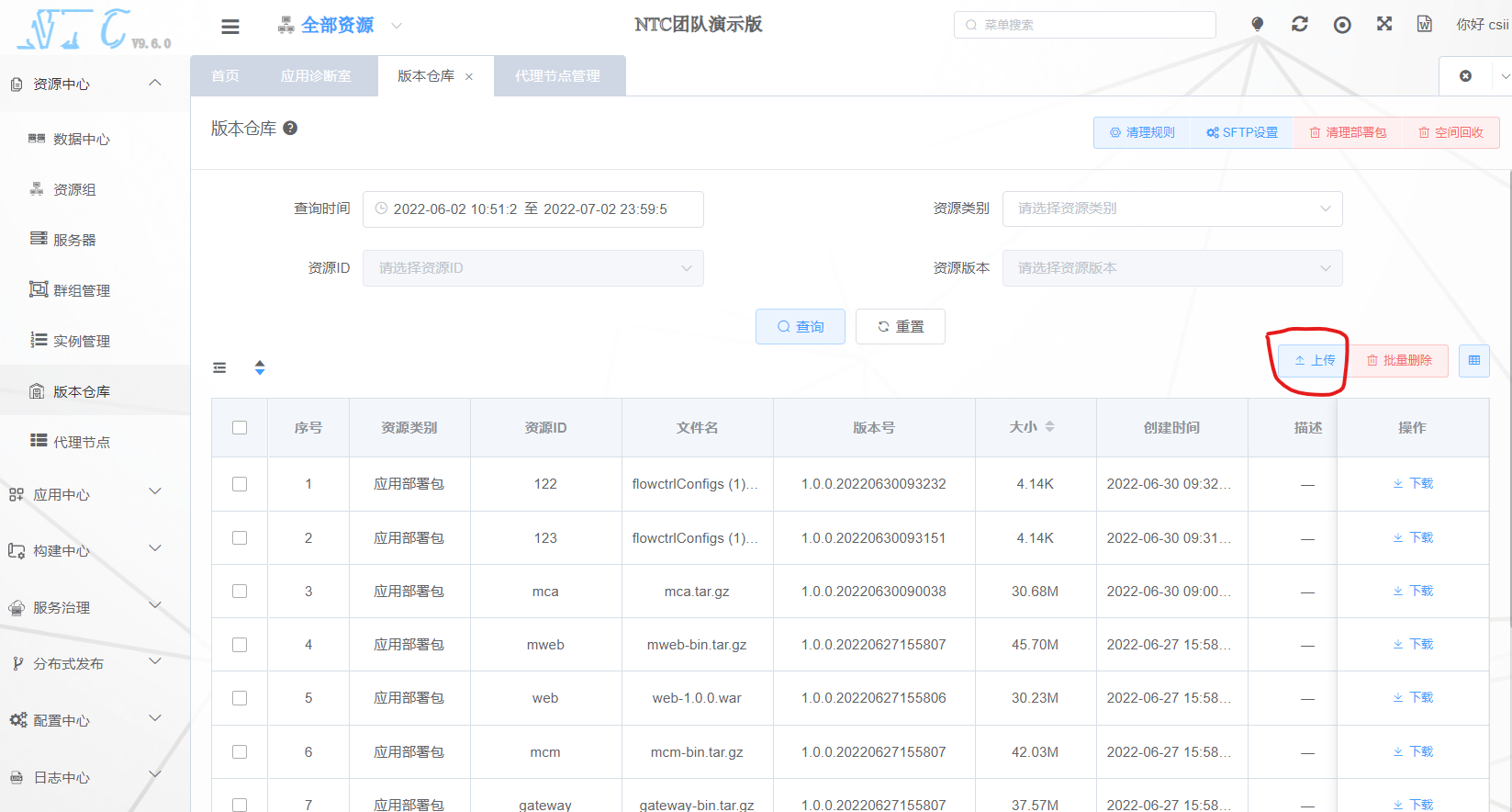Check the checkbox for the web row
This screenshot has width=1512, height=812.
point(240,698)
